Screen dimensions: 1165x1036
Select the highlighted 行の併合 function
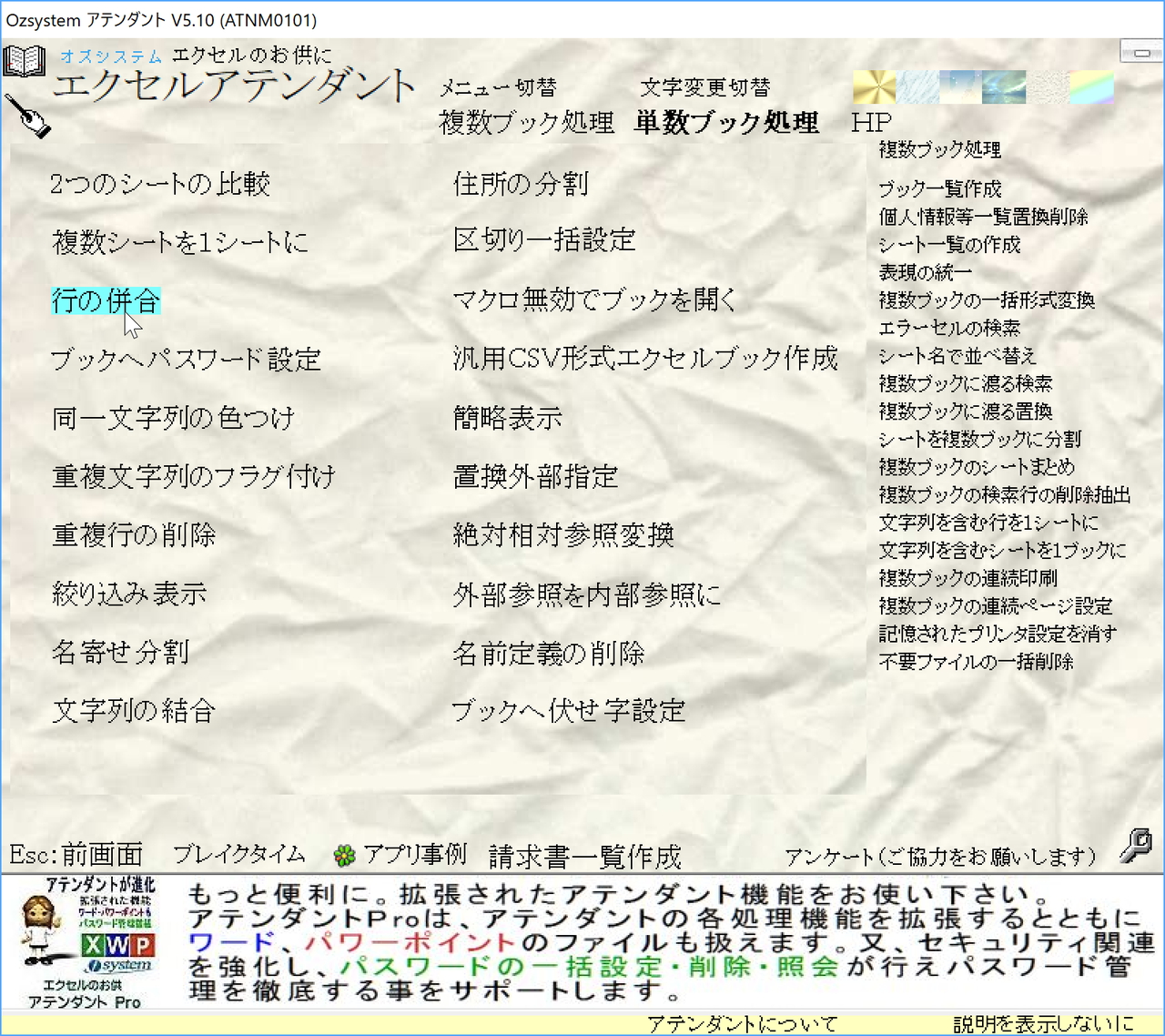point(106,300)
